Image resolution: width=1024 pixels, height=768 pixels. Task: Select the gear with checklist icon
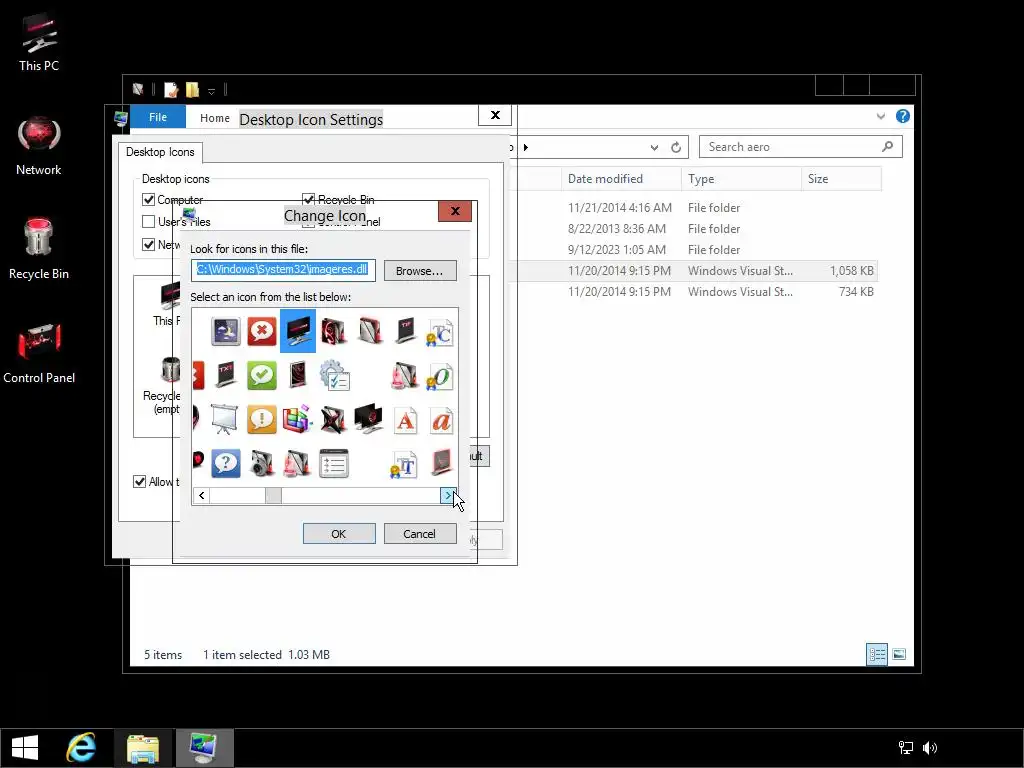pyautogui.click(x=334, y=376)
